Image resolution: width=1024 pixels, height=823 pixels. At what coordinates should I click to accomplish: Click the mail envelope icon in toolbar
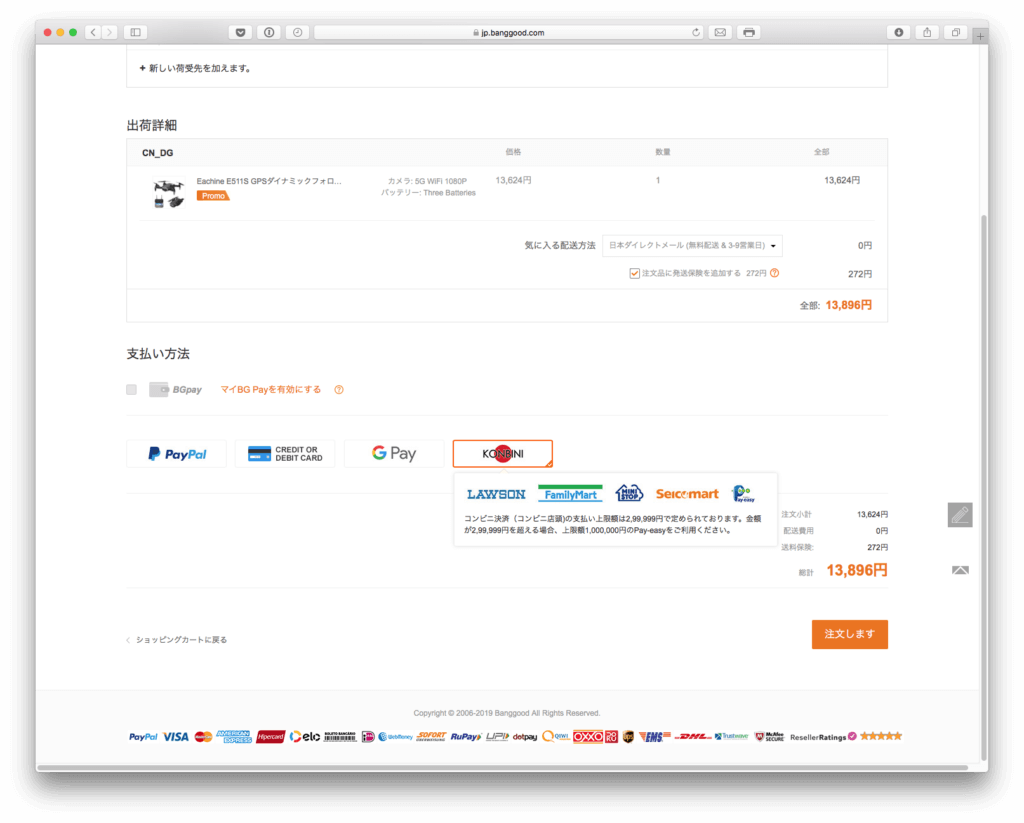click(x=719, y=32)
